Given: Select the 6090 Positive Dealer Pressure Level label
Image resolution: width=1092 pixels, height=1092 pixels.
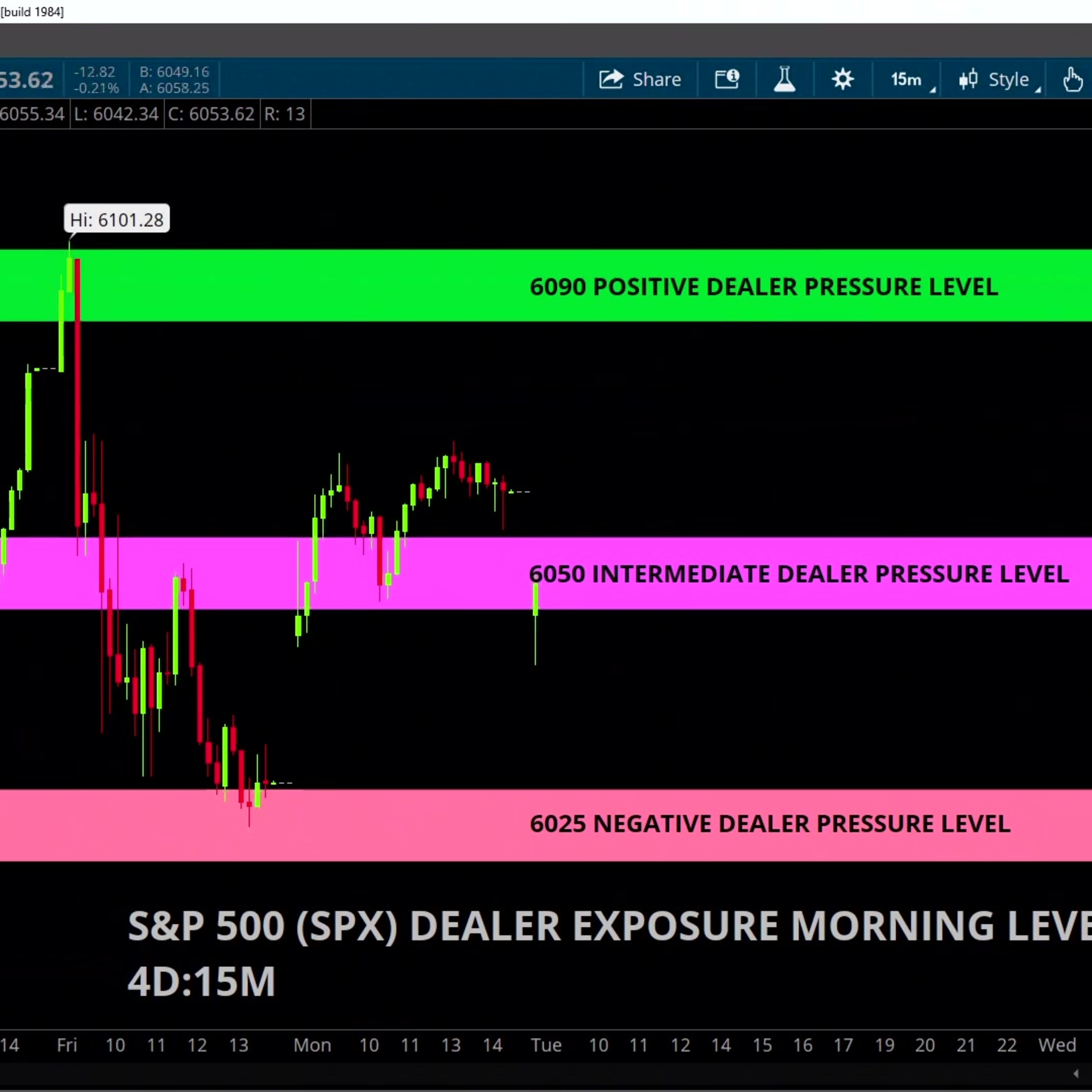Looking at the screenshot, I should click(764, 287).
